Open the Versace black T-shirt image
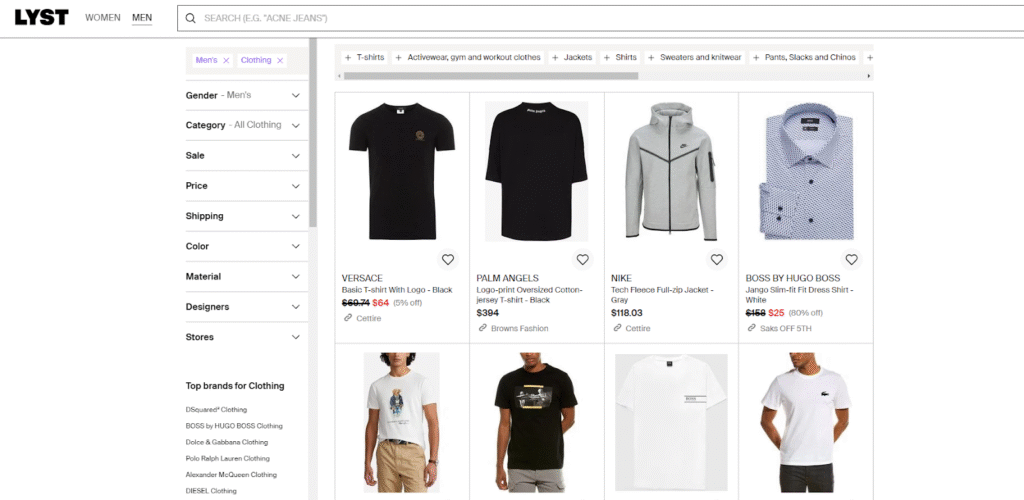Screen dimensions: 1024x500 click(402, 171)
